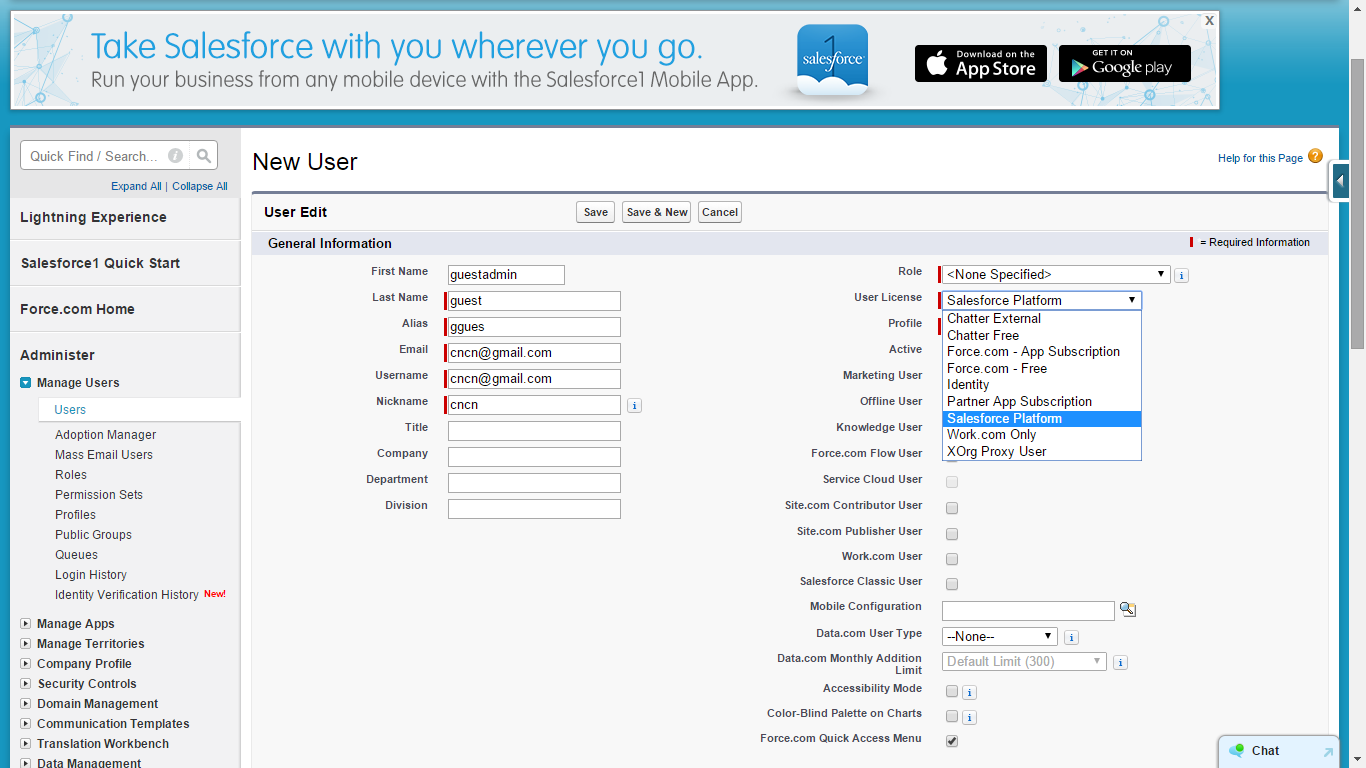Image resolution: width=1366 pixels, height=768 pixels.
Task: Choose Work.com Only from the list
Action: click(x=1041, y=435)
